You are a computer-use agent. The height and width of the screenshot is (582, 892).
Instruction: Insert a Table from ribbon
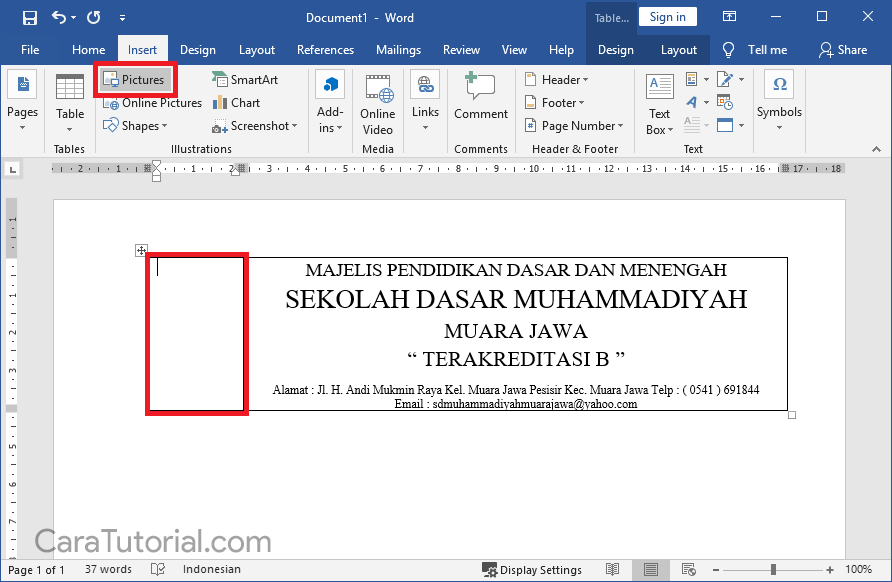tap(70, 102)
